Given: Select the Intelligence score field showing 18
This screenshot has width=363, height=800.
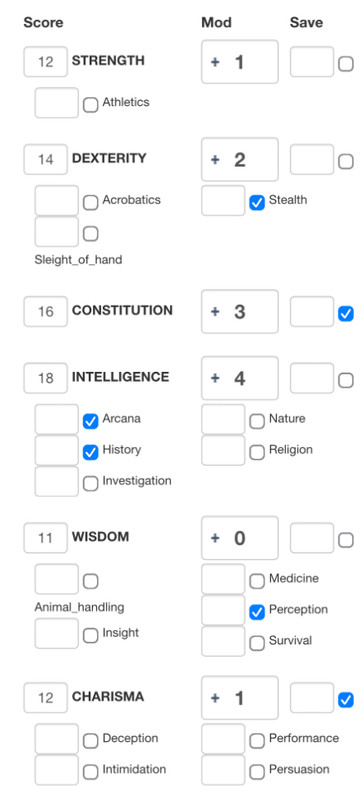Looking at the screenshot, I should click(45, 378).
